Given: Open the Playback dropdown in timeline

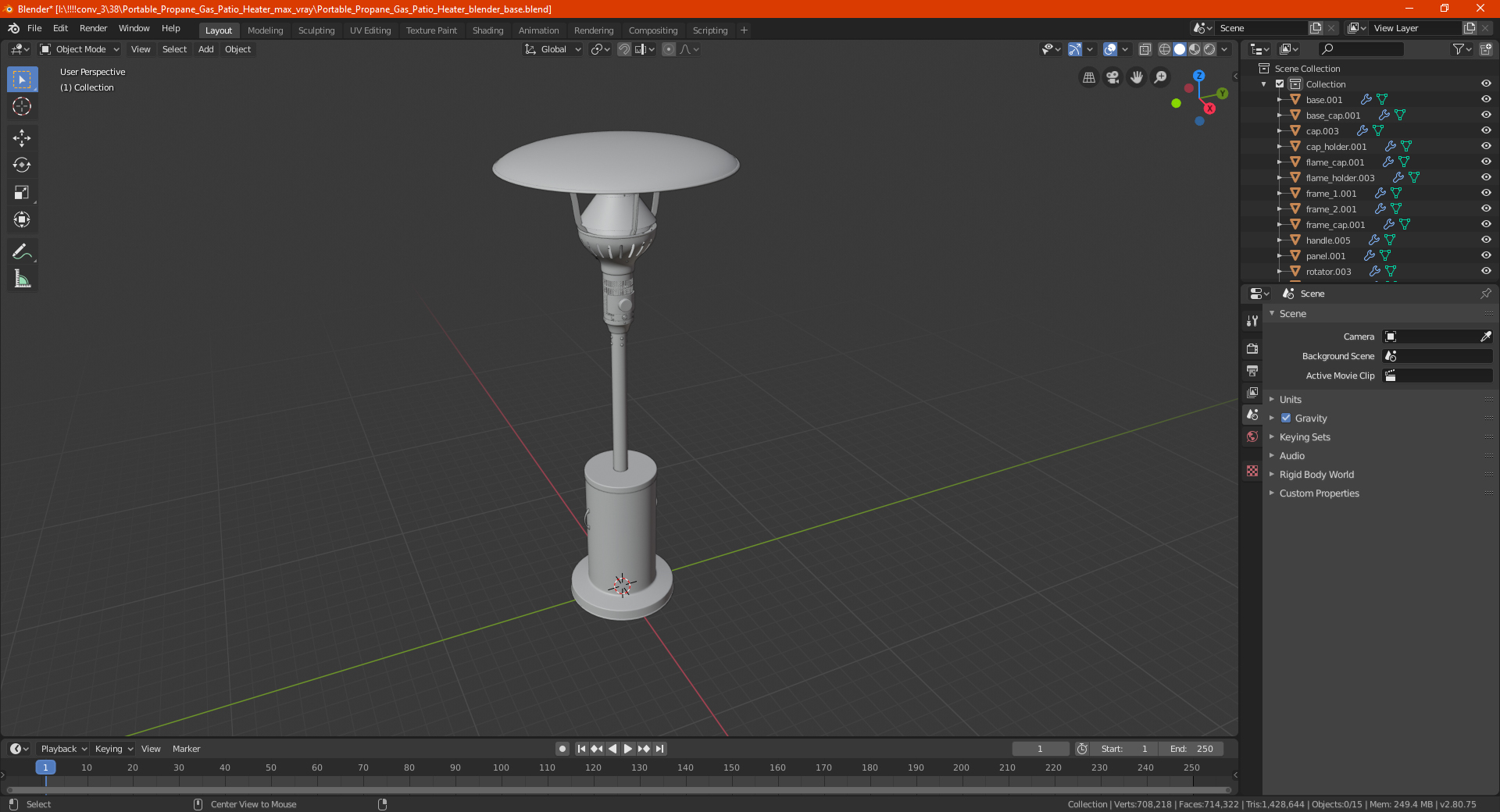Looking at the screenshot, I should point(63,749).
